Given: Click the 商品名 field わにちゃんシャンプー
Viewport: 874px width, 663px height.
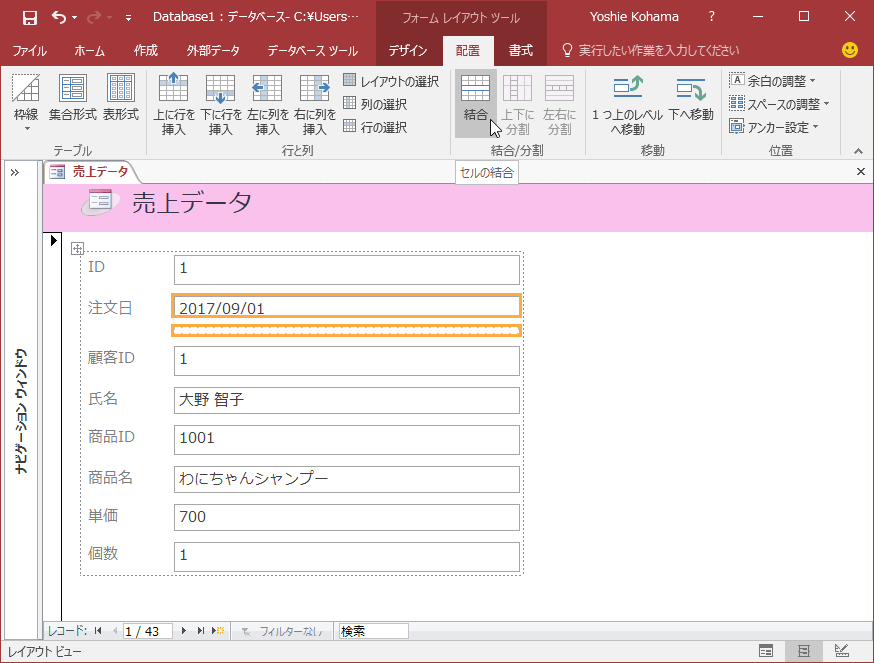Looking at the screenshot, I should pyautogui.click(x=347, y=479).
